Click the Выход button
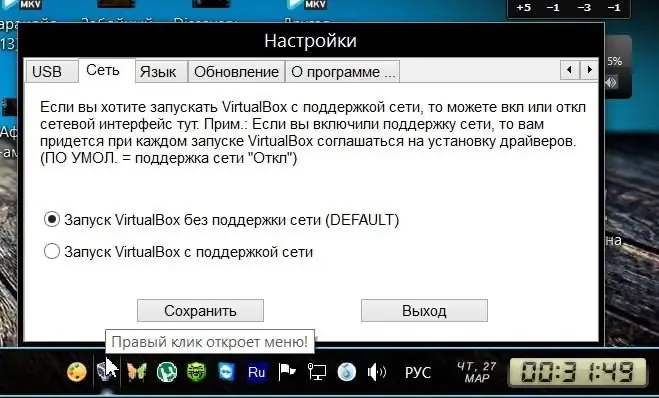The width and height of the screenshot is (659, 398). point(424,311)
